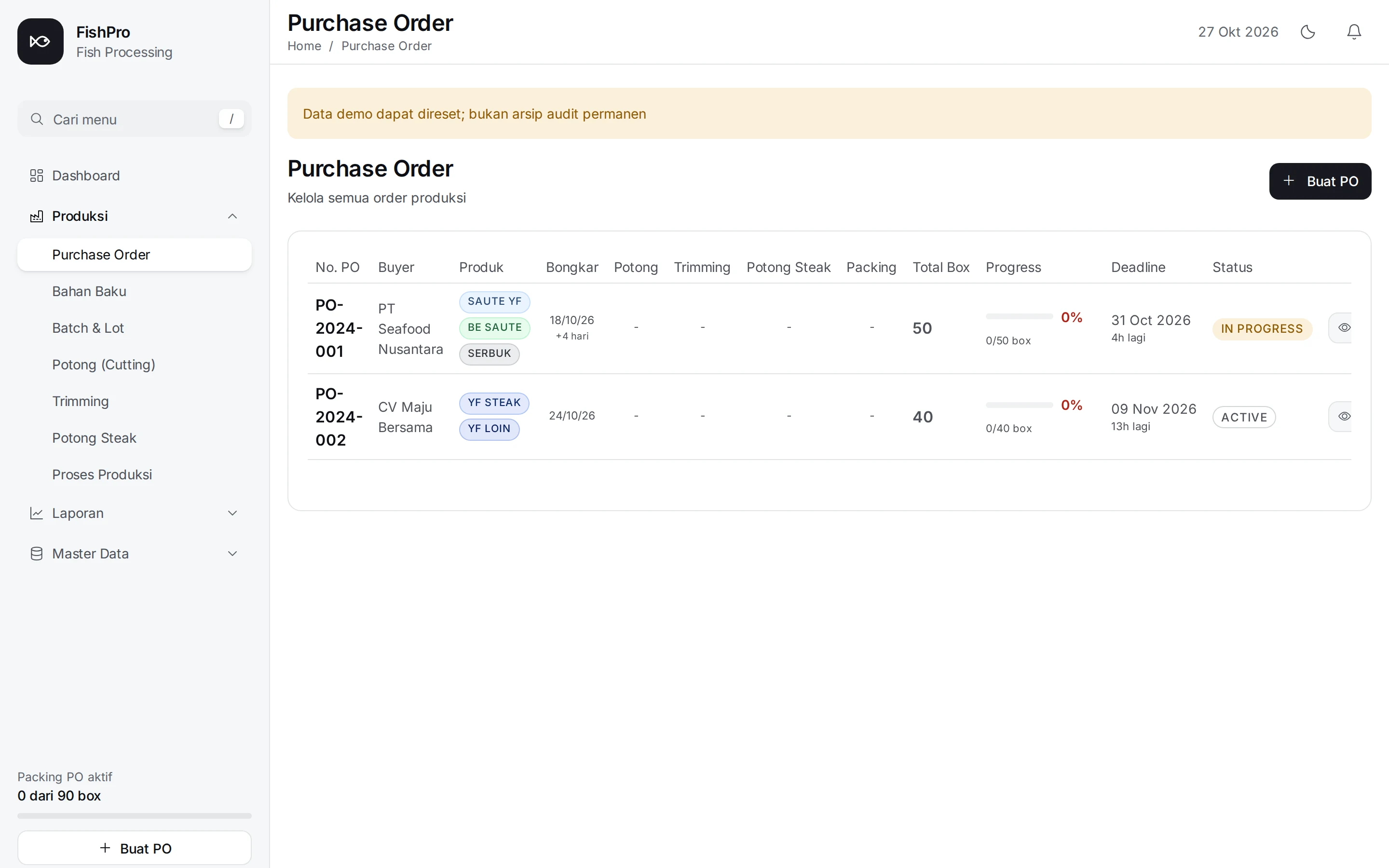Viewport: 1389px width, 868px height.
Task: Expand the Laporan menu chevron
Action: tap(232, 513)
